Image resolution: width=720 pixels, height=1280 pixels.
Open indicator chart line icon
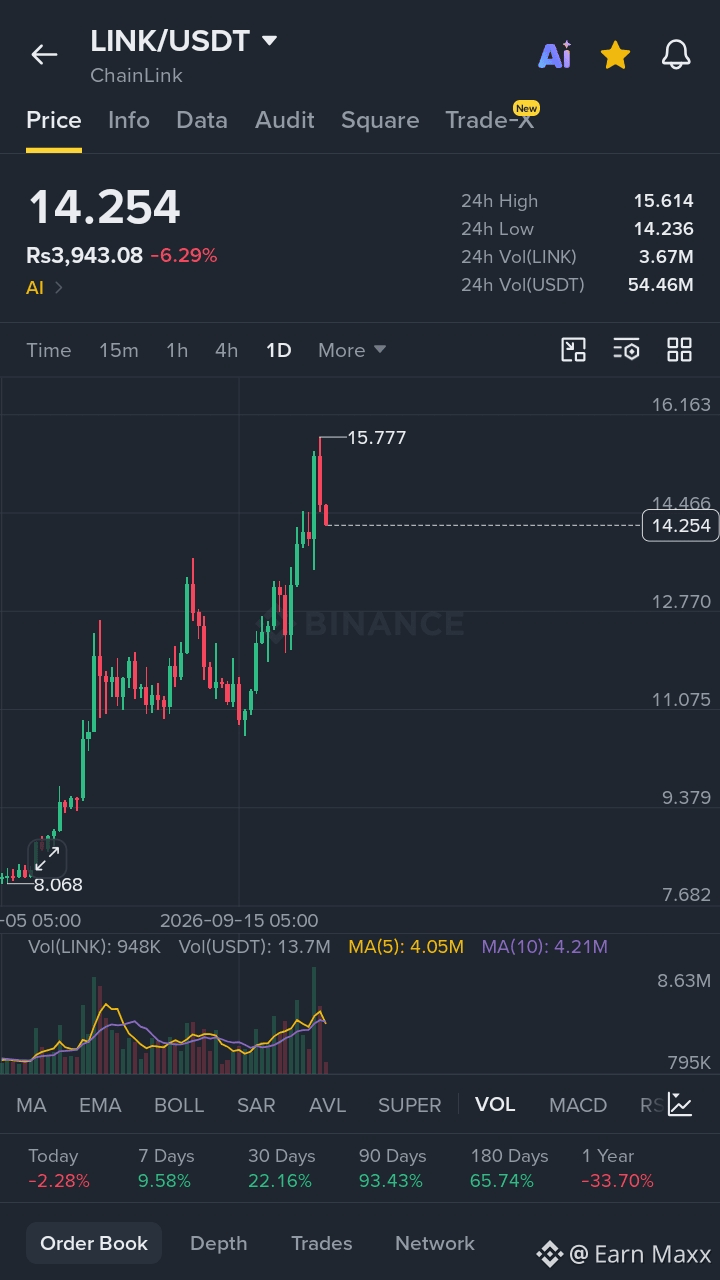coord(680,1104)
